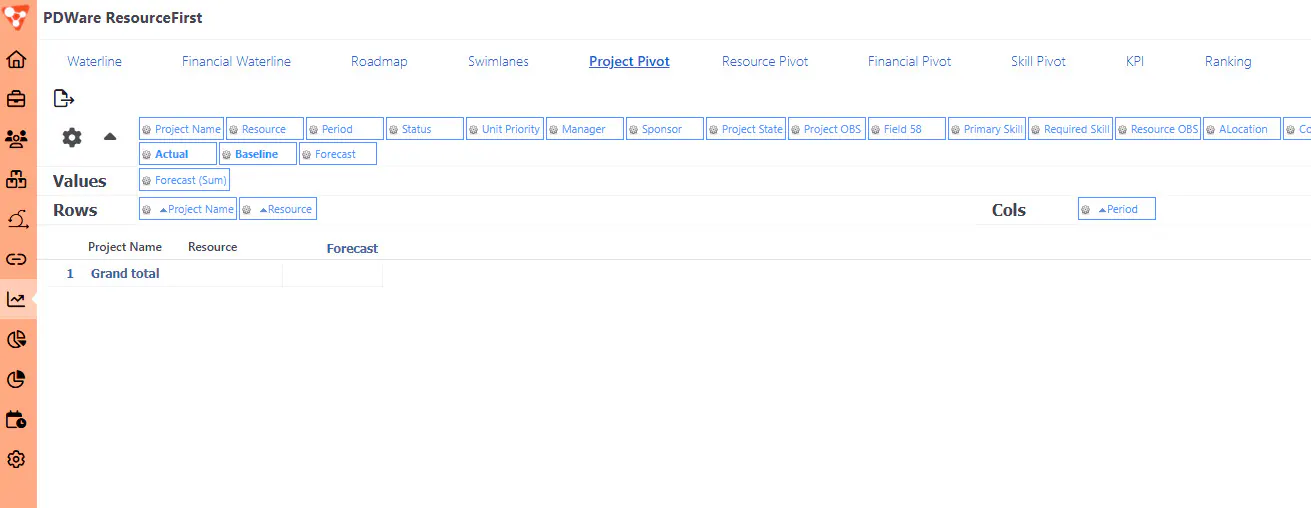Select the Baseline measure chip
The image size is (1311, 508).
258,154
